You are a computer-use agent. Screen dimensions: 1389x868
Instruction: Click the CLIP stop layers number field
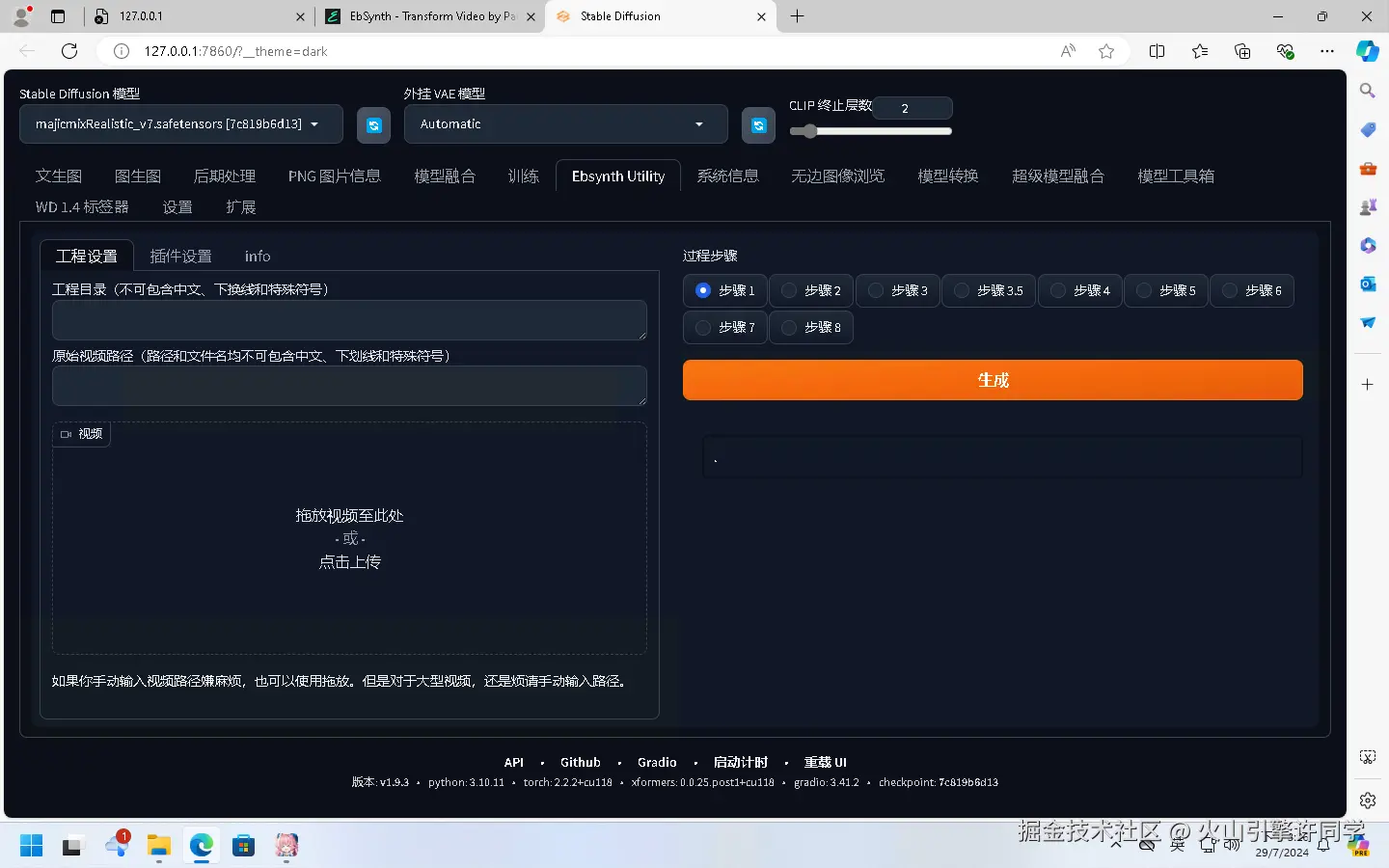coord(912,108)
